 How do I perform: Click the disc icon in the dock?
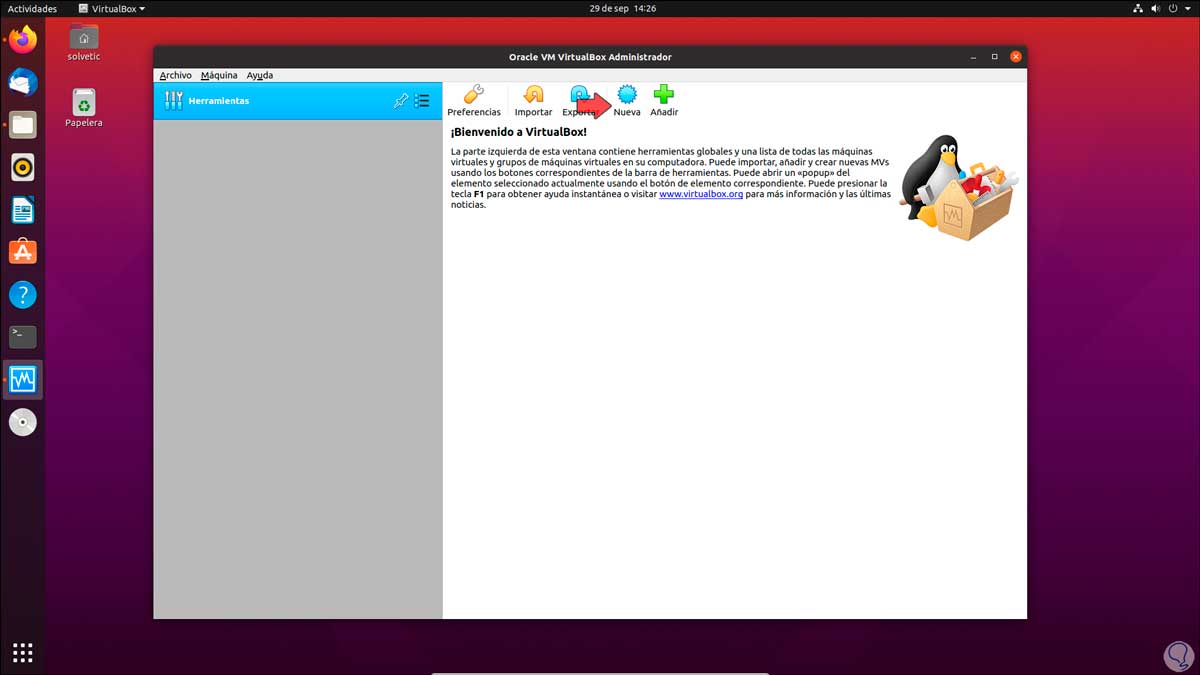click(x=23, y=422)
